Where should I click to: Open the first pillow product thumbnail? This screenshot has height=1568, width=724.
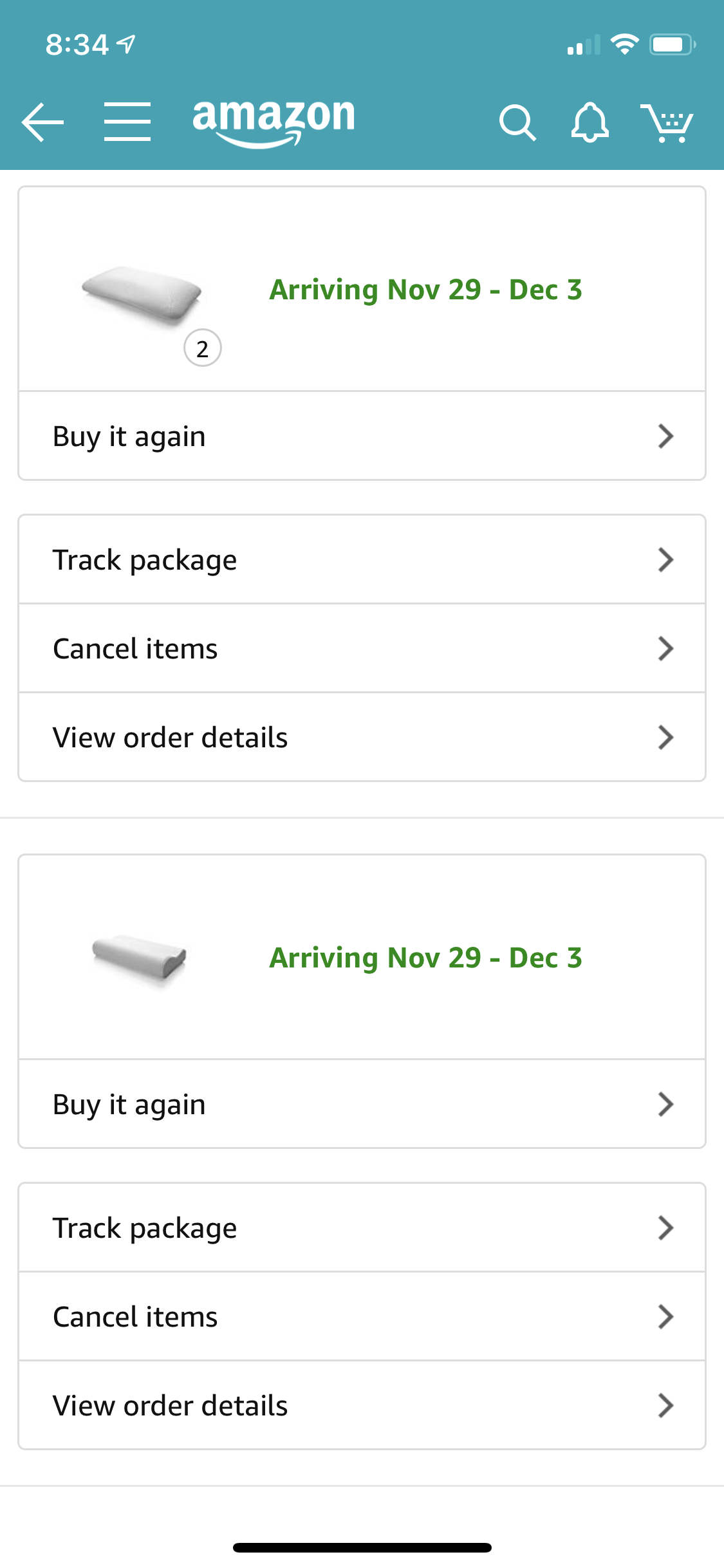coord(141,295)
